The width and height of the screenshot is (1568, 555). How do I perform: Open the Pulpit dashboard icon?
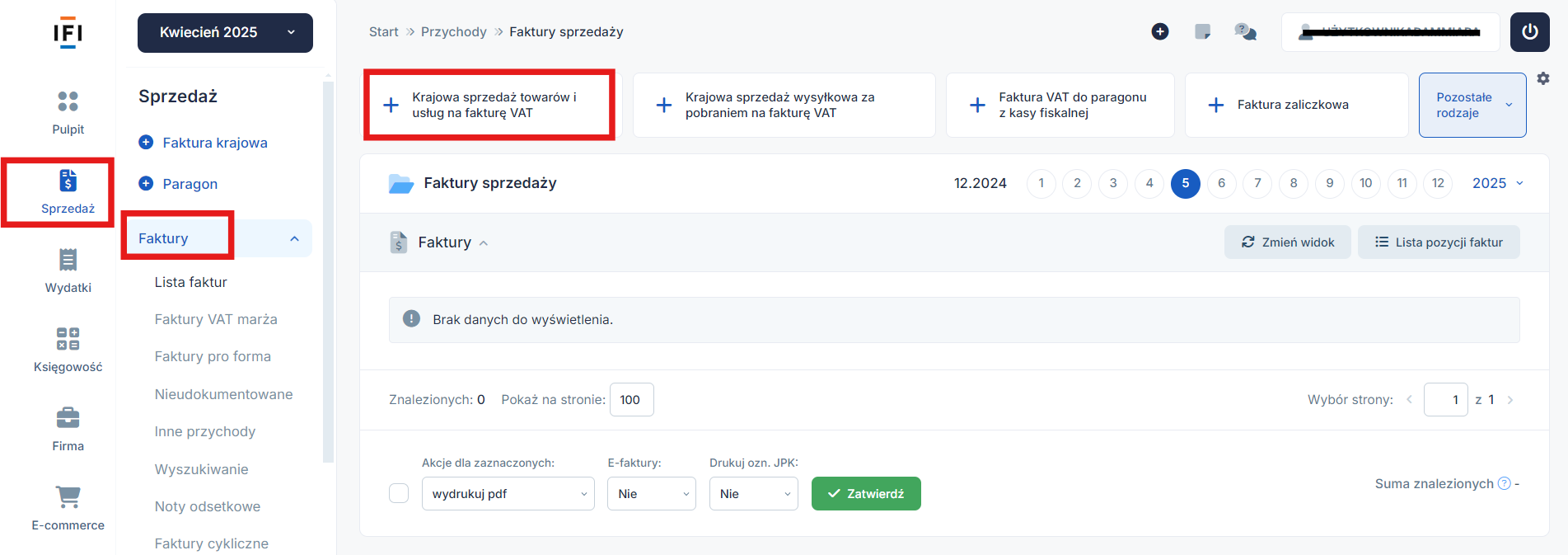(68, 101)
